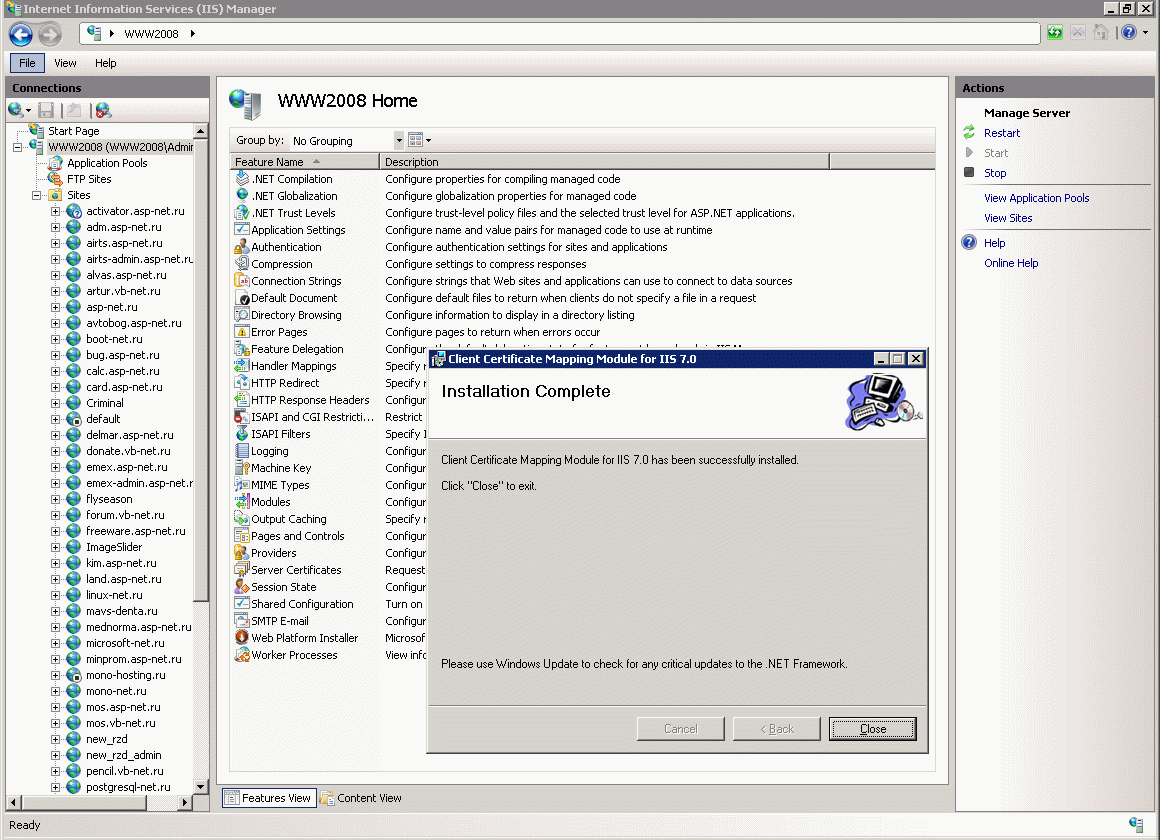Click the Home icon in the address bar
Viewport: 1160px width, 840px height.
tap(1101, 33)
